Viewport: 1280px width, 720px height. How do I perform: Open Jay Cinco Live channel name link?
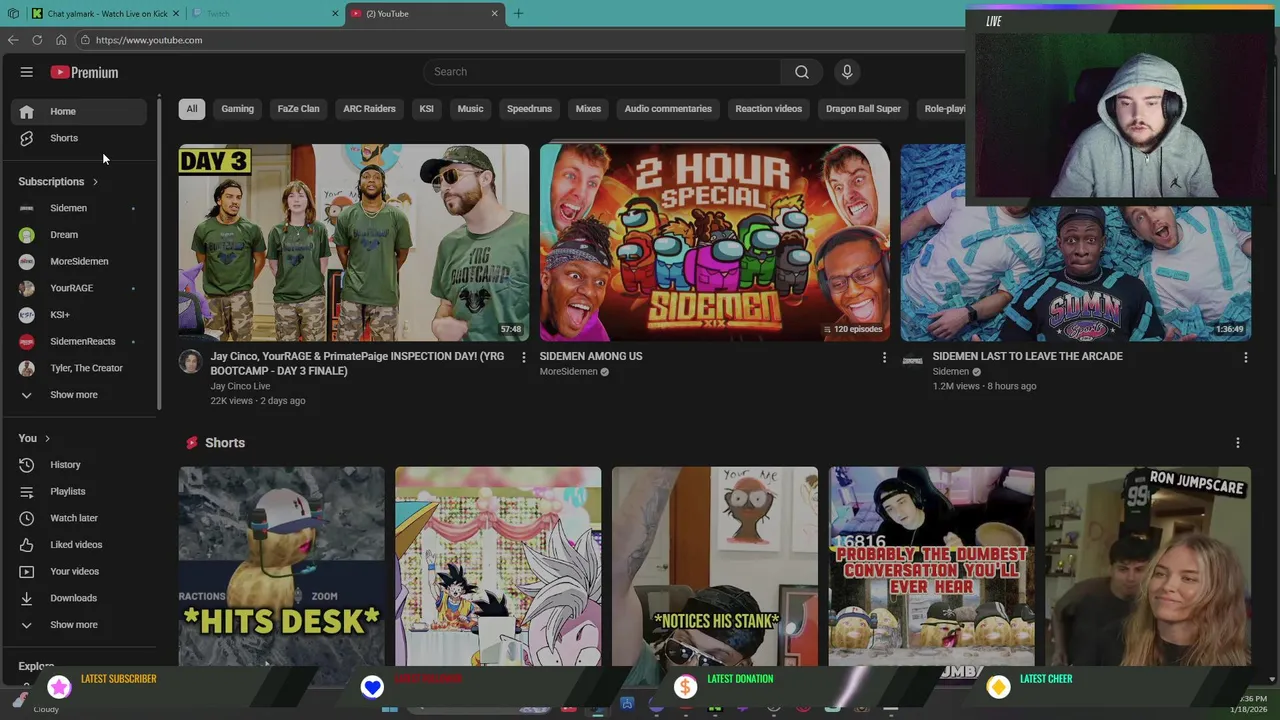point(240,386)
